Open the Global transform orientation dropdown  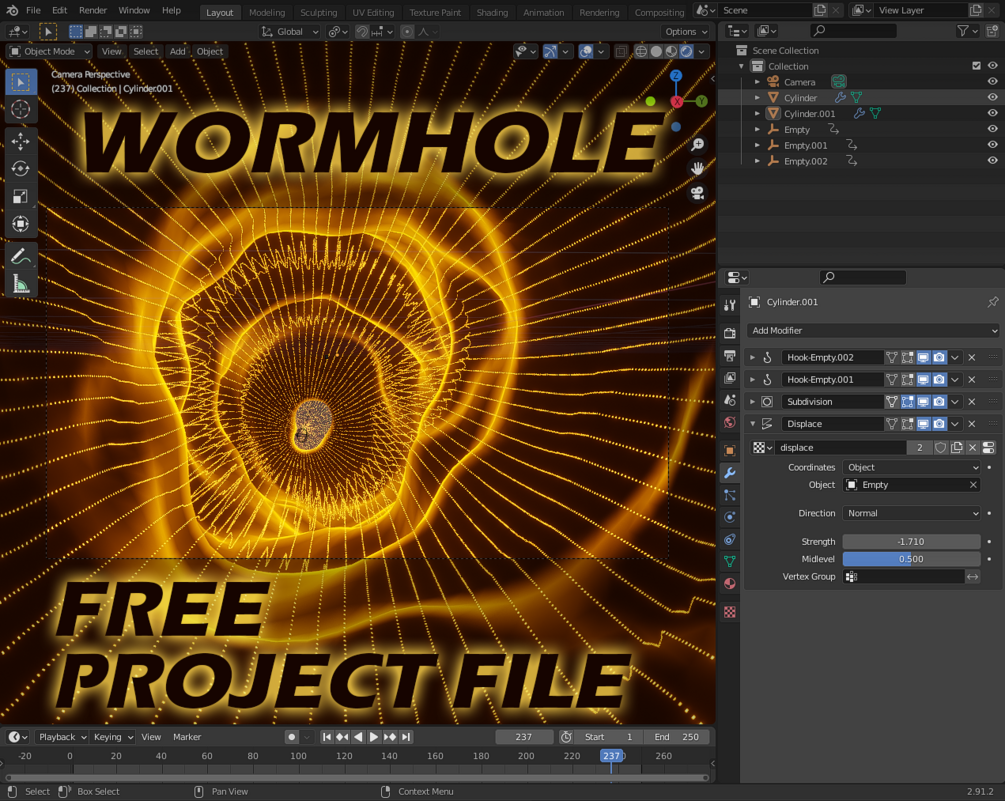290,31
